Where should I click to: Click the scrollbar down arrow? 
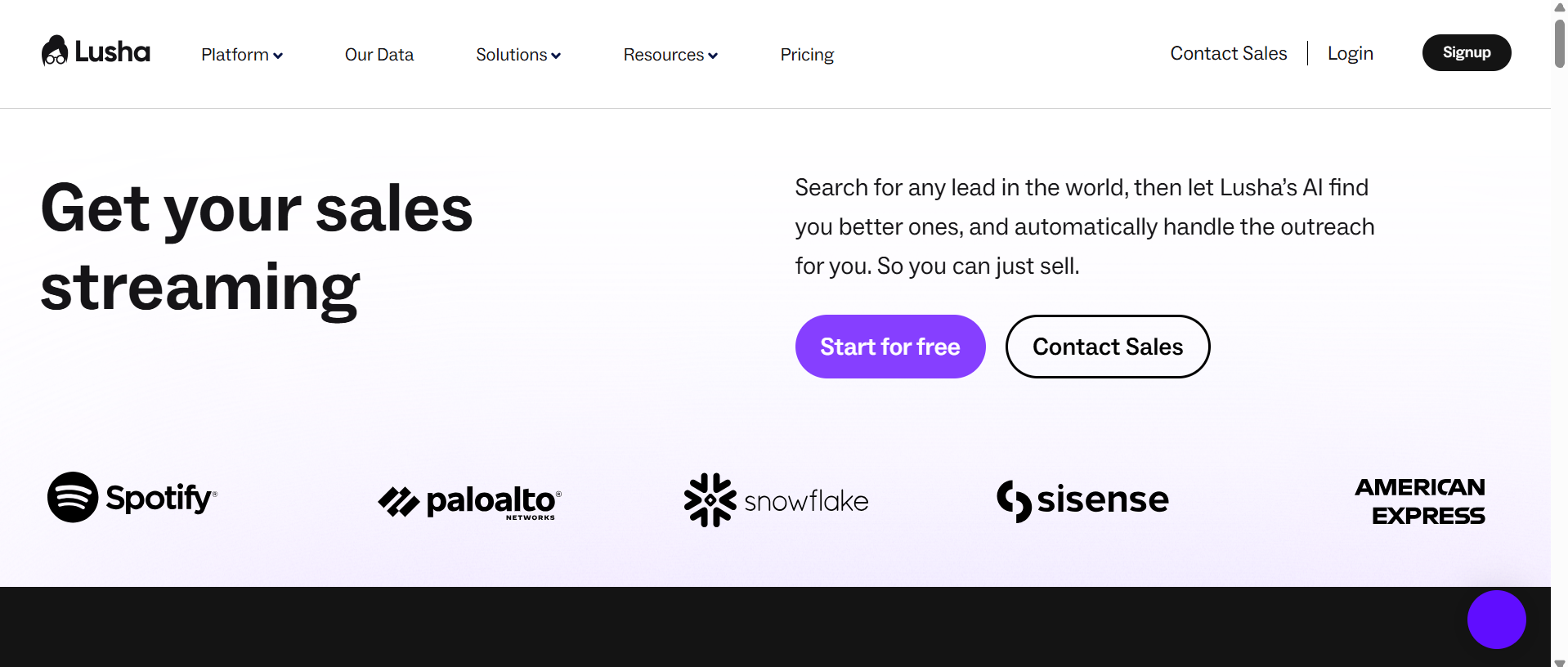coord(1560,661)
